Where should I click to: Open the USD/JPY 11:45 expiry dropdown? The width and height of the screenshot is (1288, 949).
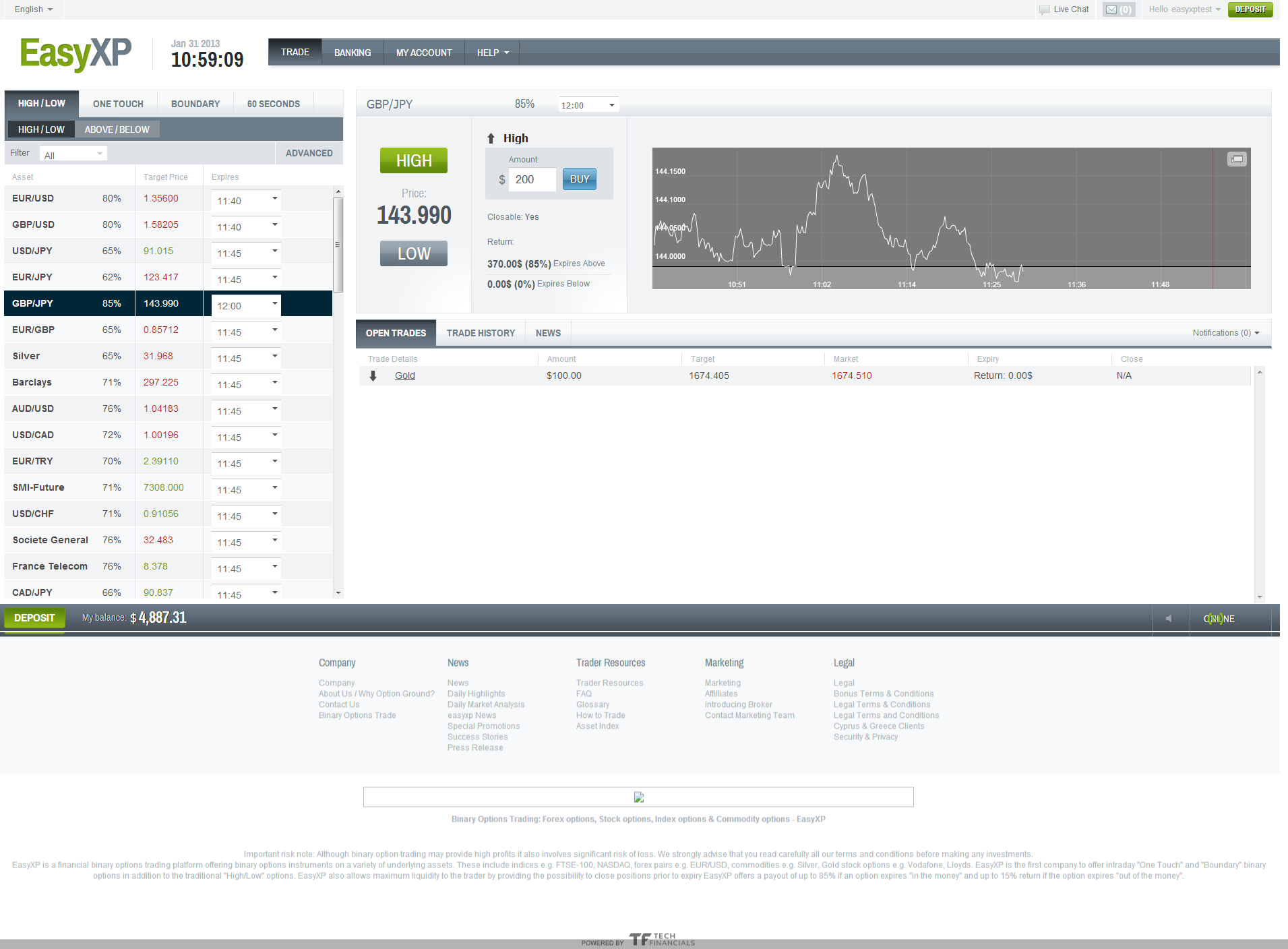pos(246,253)
